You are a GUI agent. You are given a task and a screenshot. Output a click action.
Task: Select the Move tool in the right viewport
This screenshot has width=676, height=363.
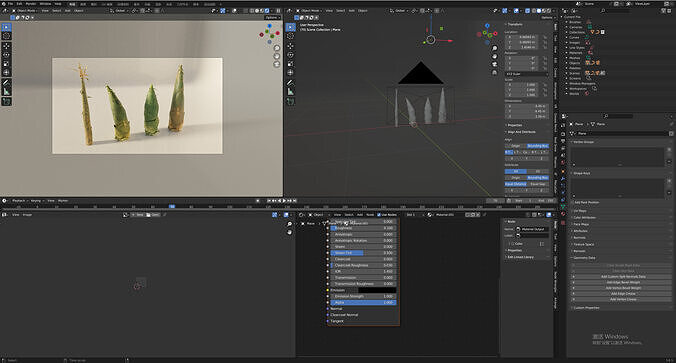[291, 46]
